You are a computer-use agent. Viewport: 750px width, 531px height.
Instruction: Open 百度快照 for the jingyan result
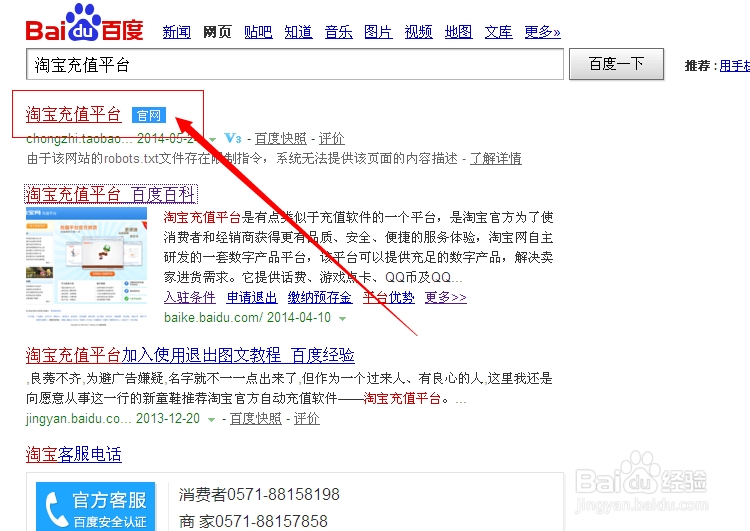[x=255, y=419]
